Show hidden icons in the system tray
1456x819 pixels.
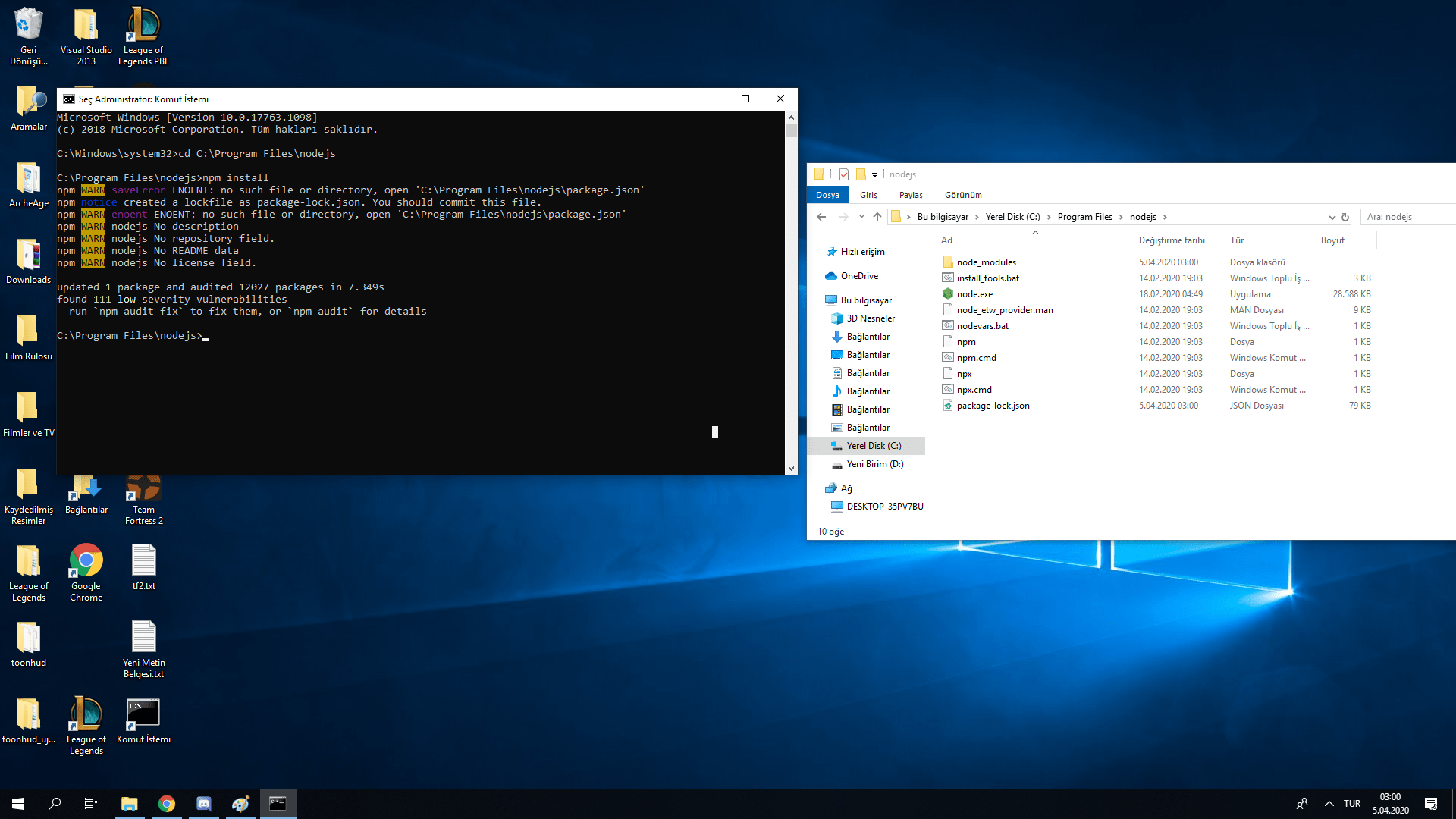pyautogui.click(x=1329, y=804)
